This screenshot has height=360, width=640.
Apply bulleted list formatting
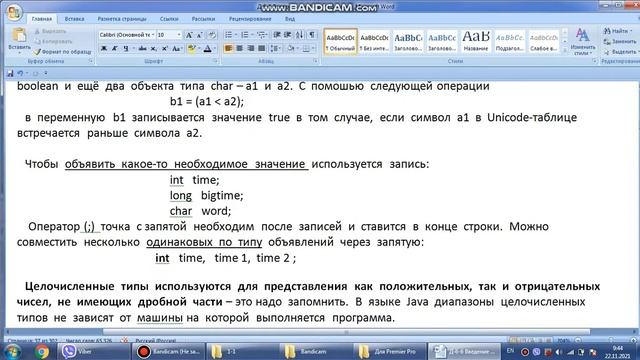click(229, 35)
